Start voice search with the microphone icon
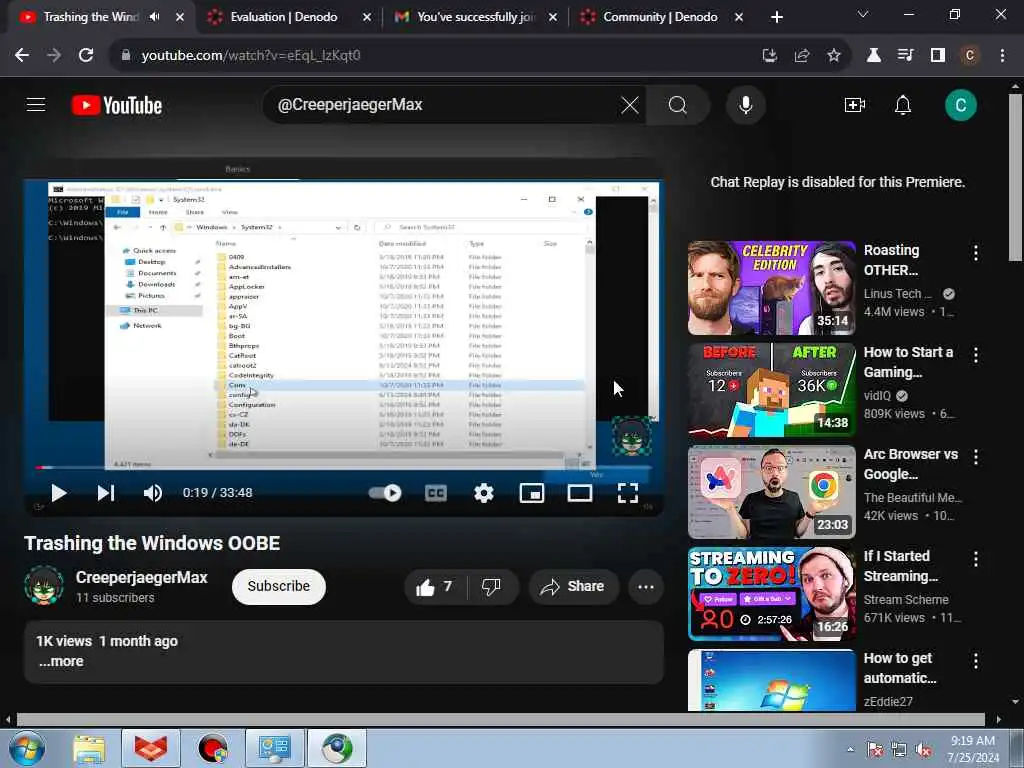 pyautogui.click(x=745, y=104)
